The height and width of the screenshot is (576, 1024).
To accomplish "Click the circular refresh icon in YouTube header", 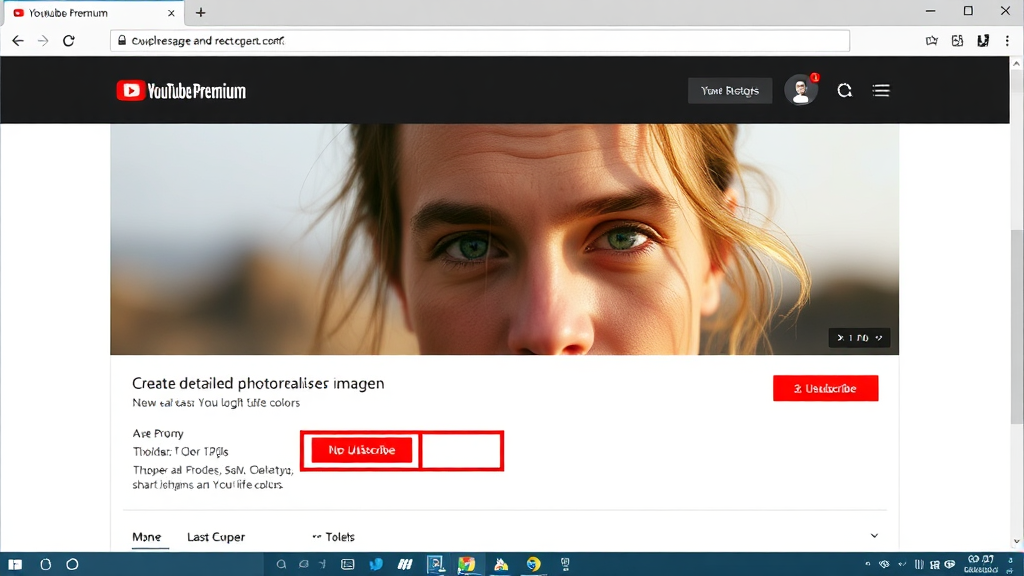I will [845, 91].
